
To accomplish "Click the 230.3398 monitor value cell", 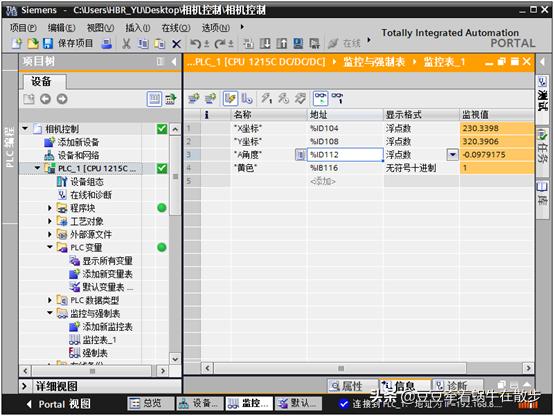I will point(497,128).
